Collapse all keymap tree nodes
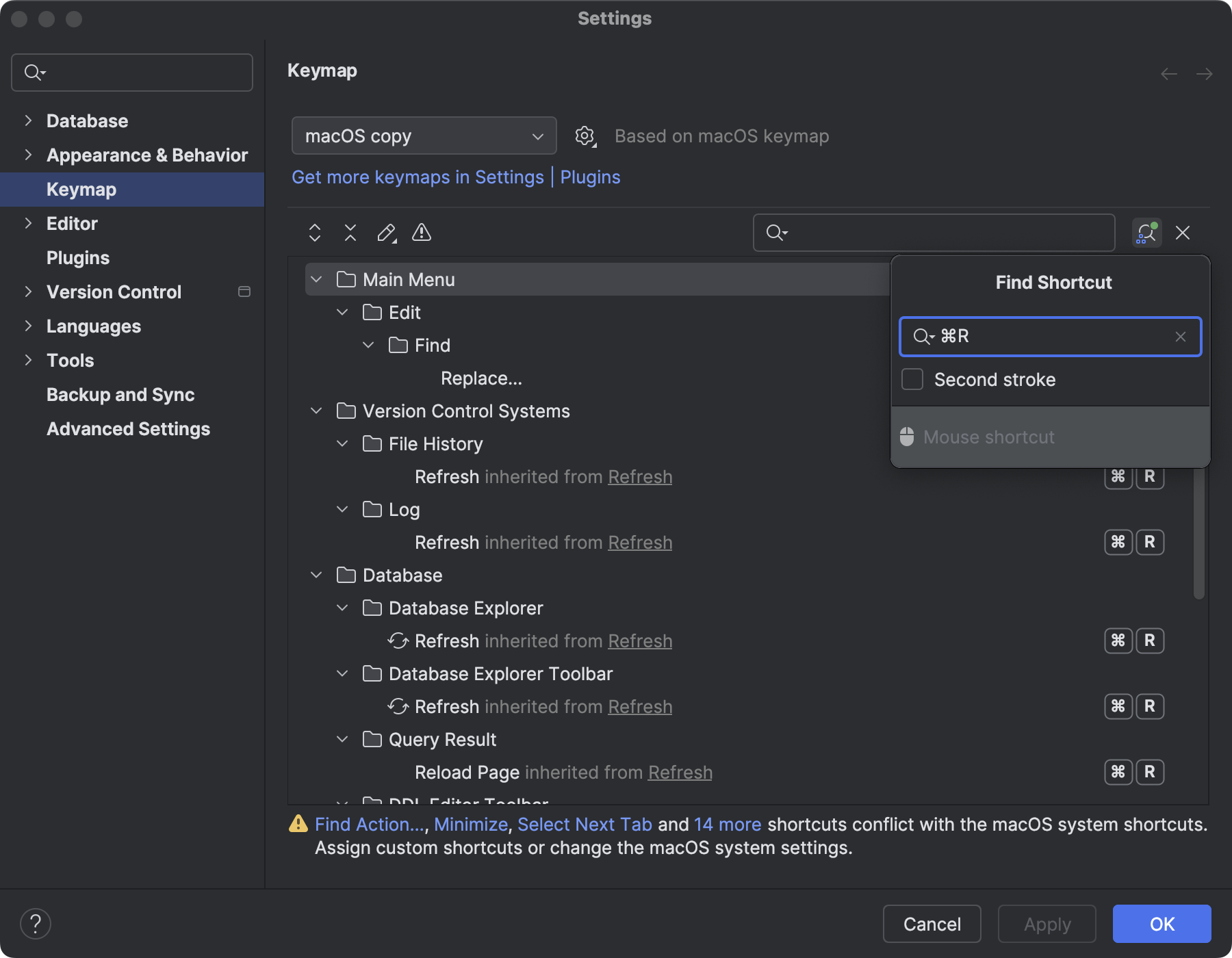 [350, 233]
